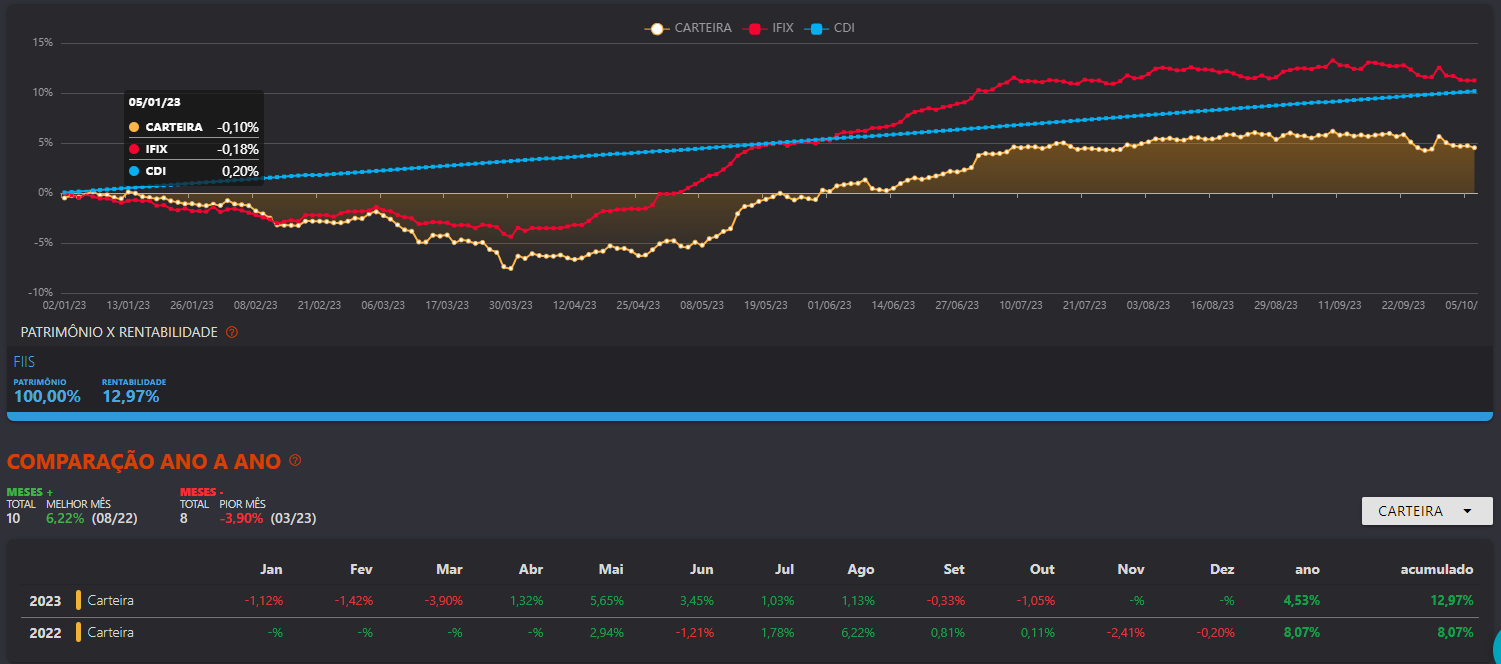Click the MESES + total of 10
1501x664 pixels.
tap(14, 519)
